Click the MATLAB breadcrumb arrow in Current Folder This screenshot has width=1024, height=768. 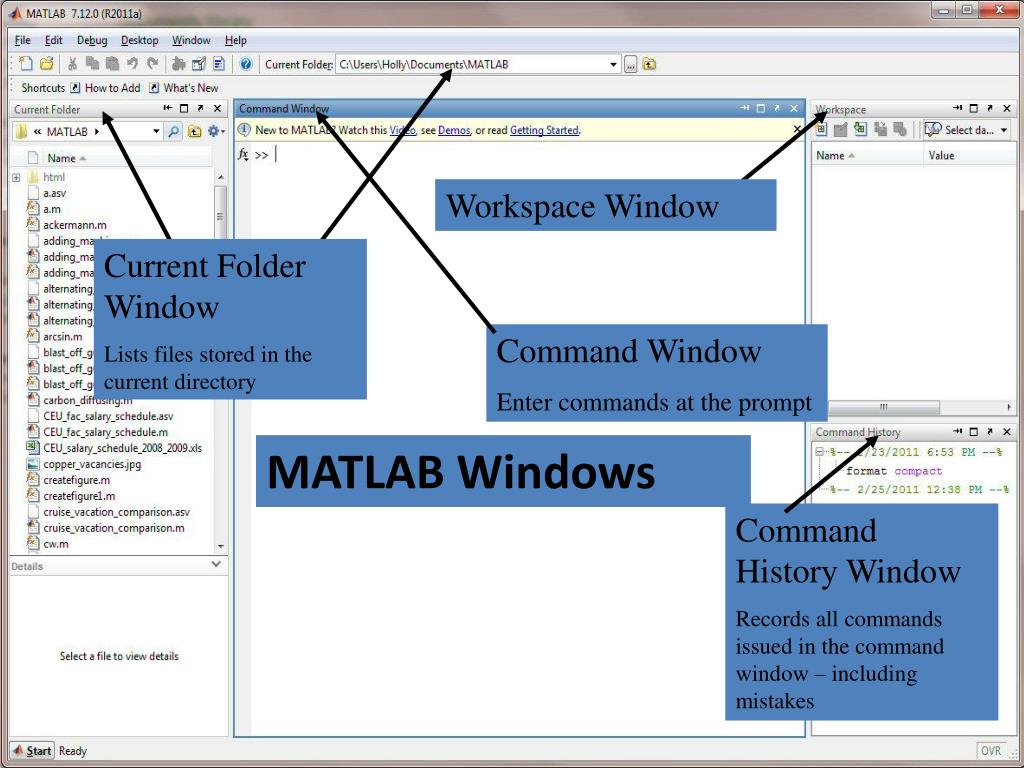97,131
